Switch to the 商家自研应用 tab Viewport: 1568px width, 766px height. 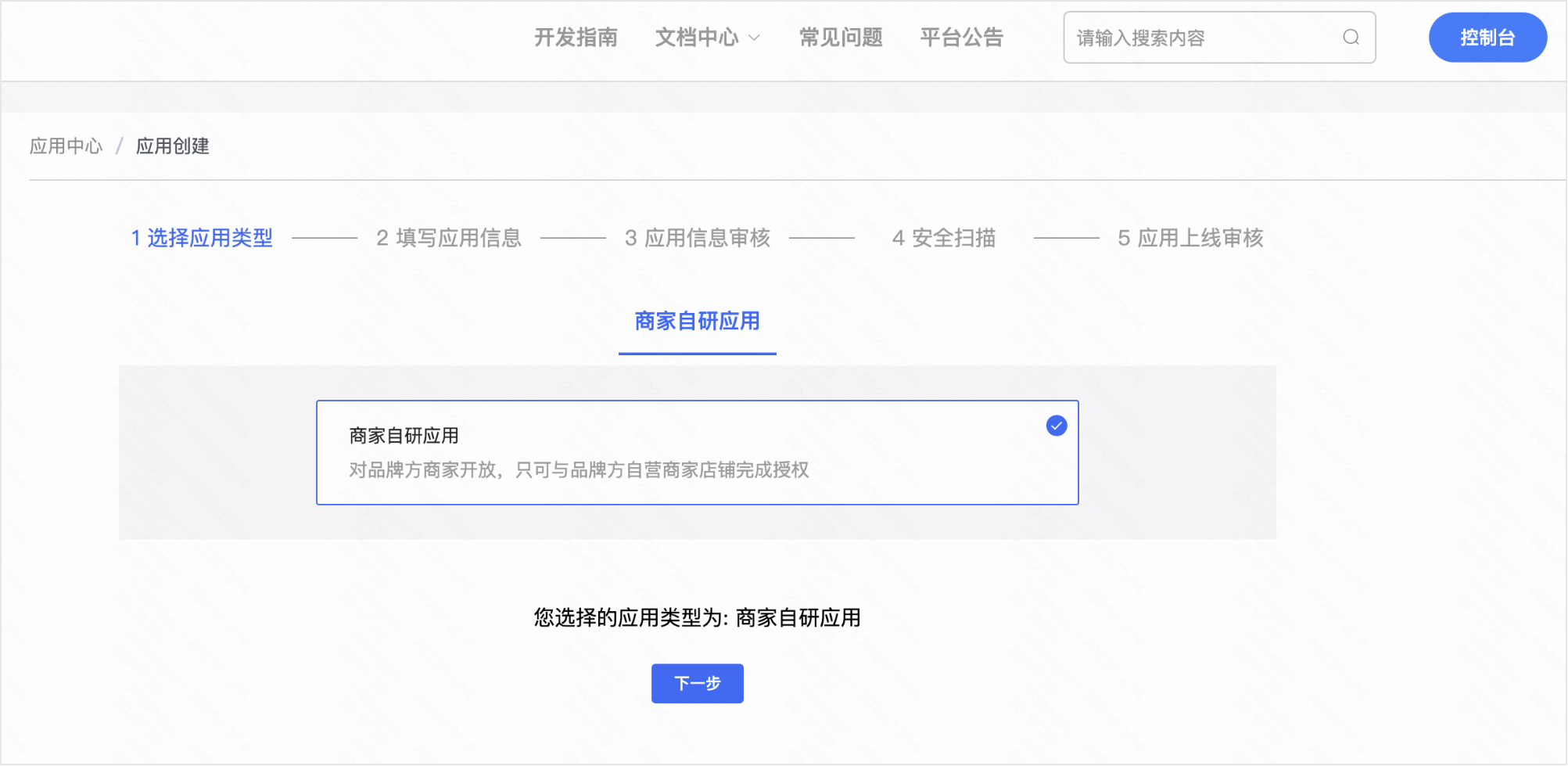pos(697,322)
